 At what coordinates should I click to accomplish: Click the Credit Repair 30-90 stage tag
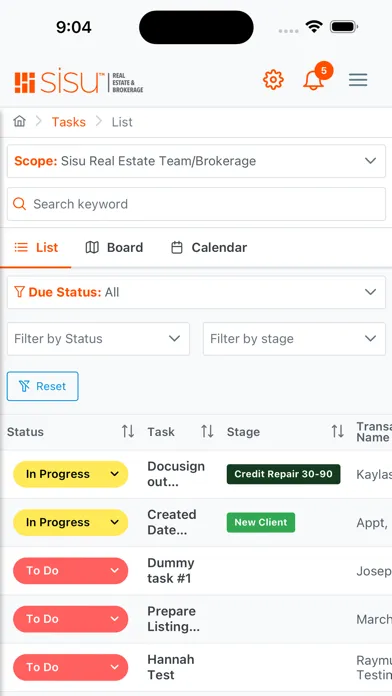283,474
